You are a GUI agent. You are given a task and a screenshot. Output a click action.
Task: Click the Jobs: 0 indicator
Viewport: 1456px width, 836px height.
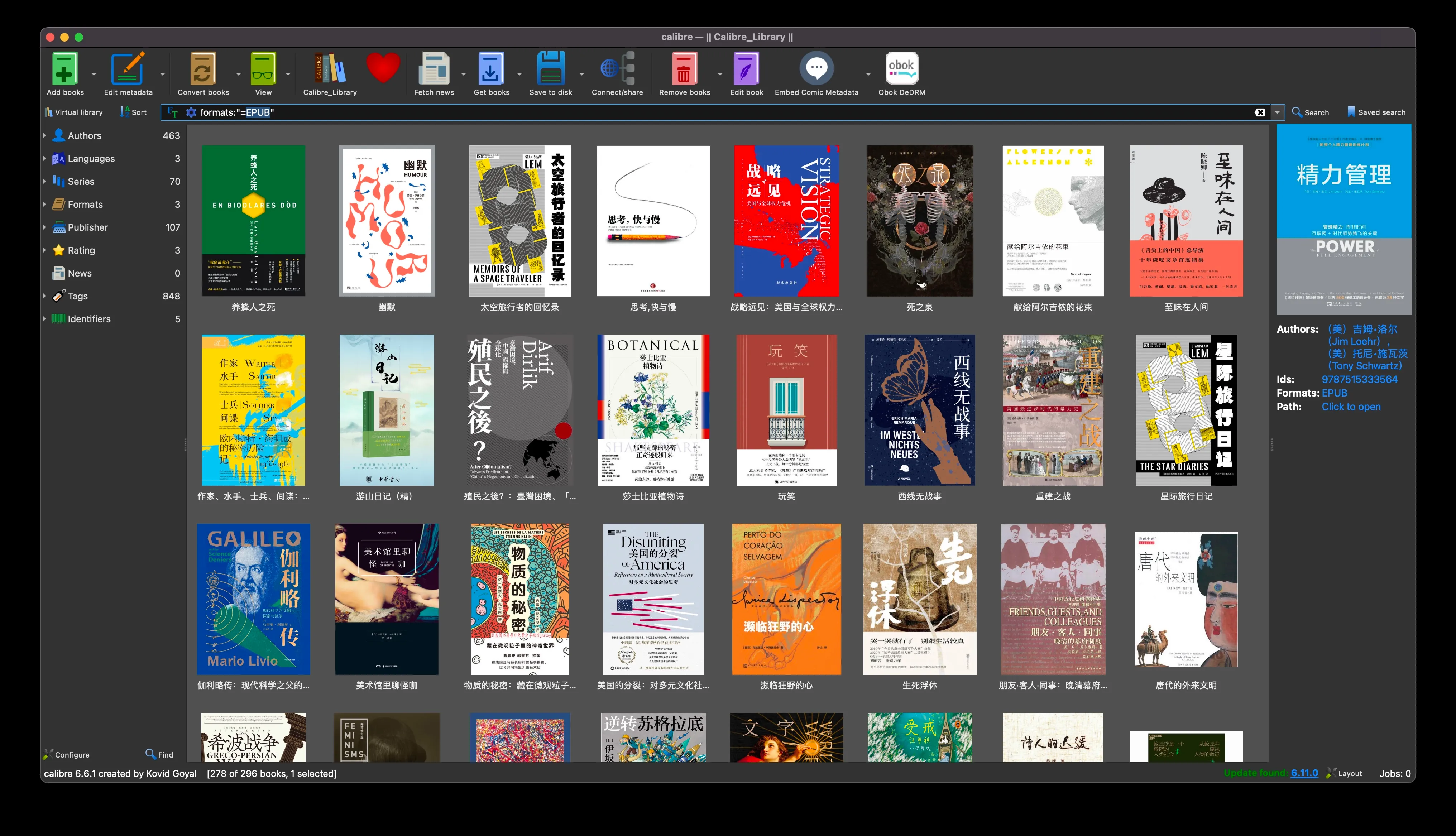point(1395,773)
